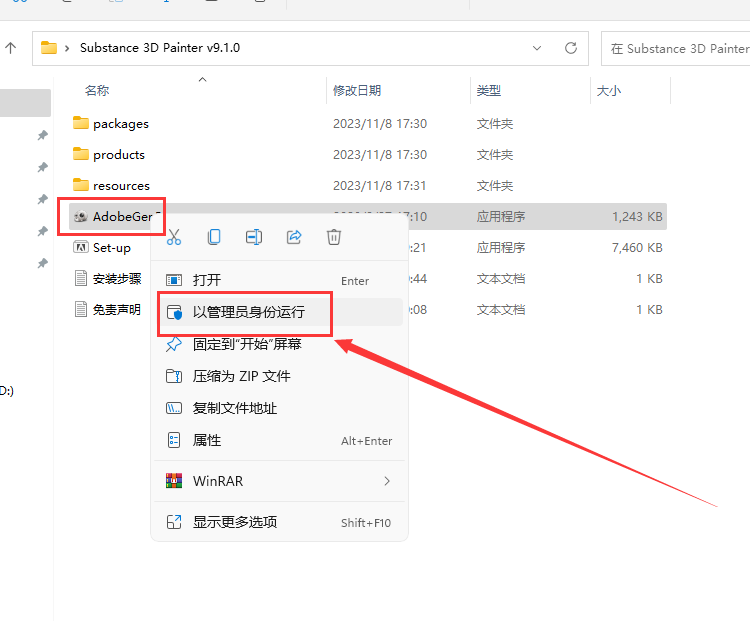
Task: Click the Refresh button in address bar
Action: point(571,48)
